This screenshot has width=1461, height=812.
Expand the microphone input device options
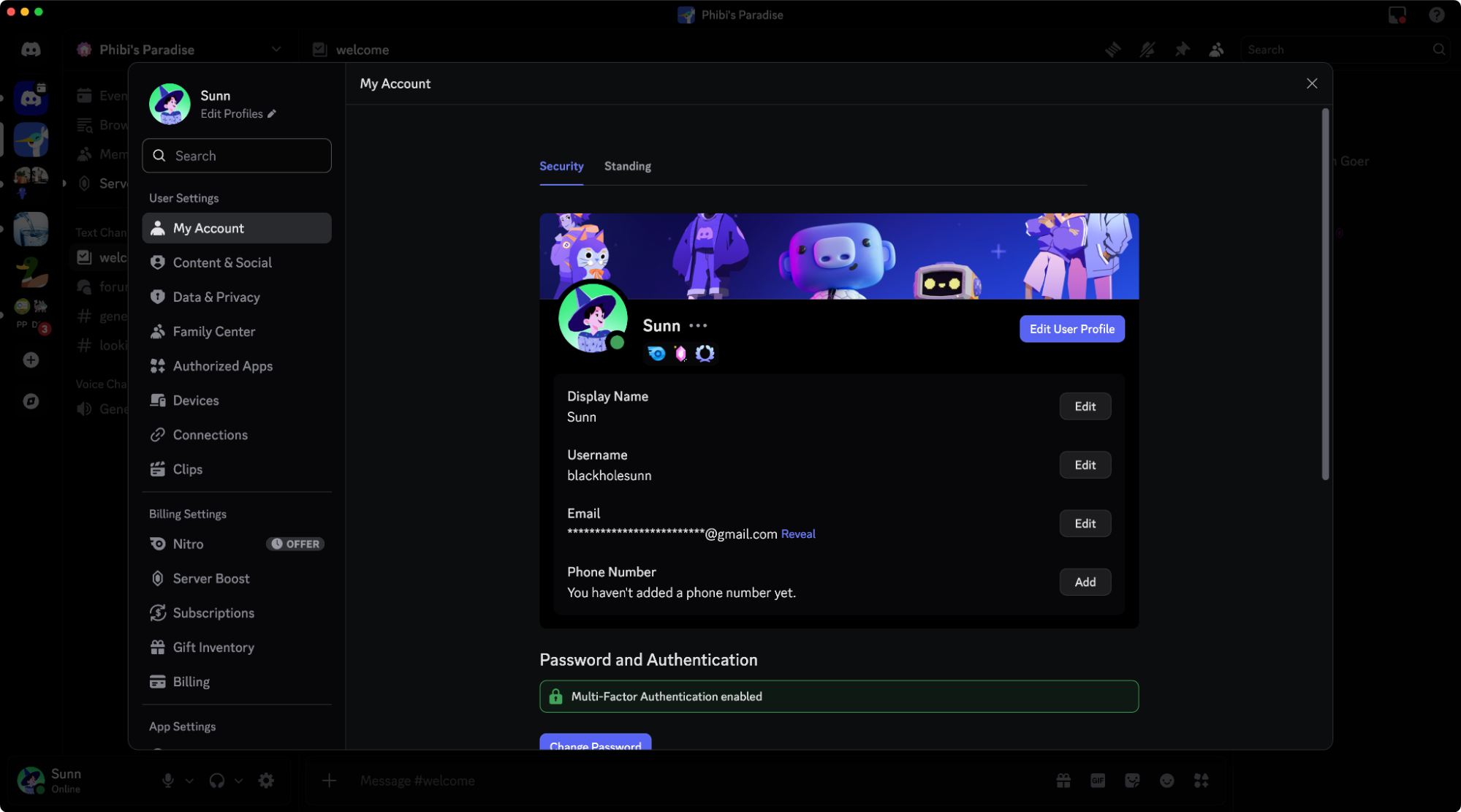coord(189,781)
